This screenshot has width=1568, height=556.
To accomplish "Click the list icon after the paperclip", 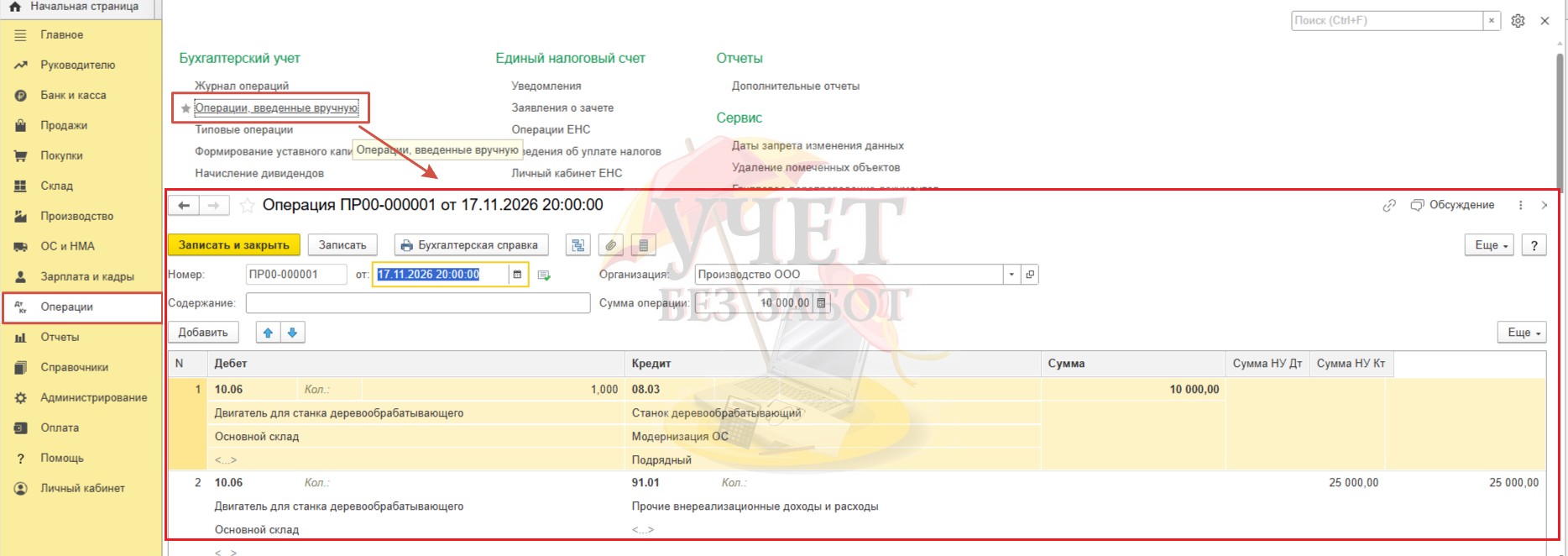I will pos(644,245).
